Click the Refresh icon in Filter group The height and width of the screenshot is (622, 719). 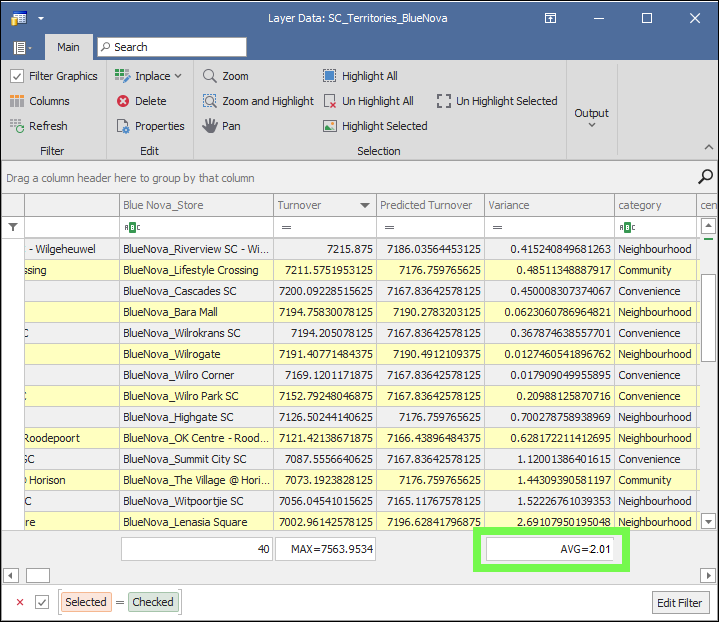(x=17, y=126)
